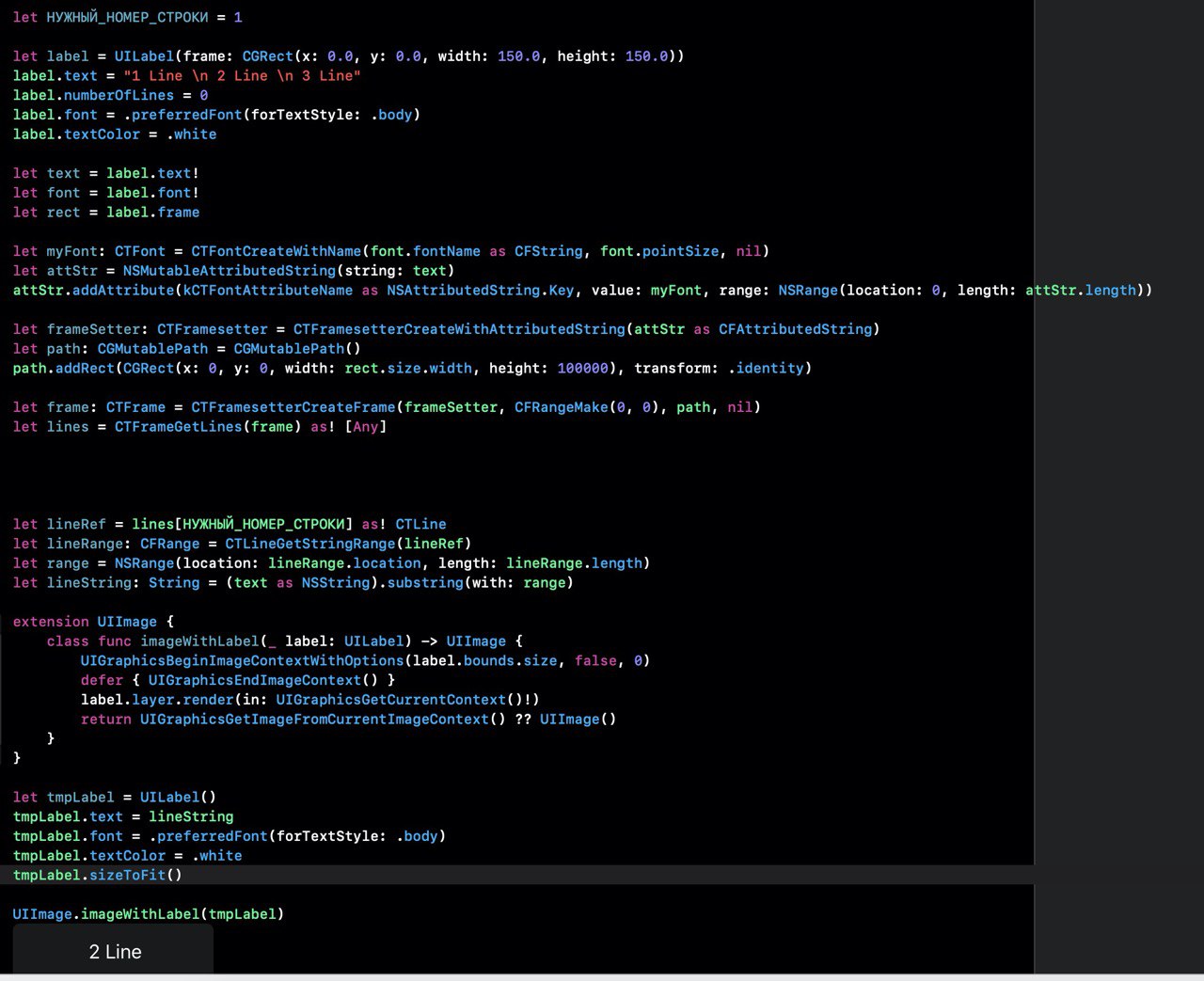
Task: Click the line 'let rect = label.frame'
Action: click(105, 213)
